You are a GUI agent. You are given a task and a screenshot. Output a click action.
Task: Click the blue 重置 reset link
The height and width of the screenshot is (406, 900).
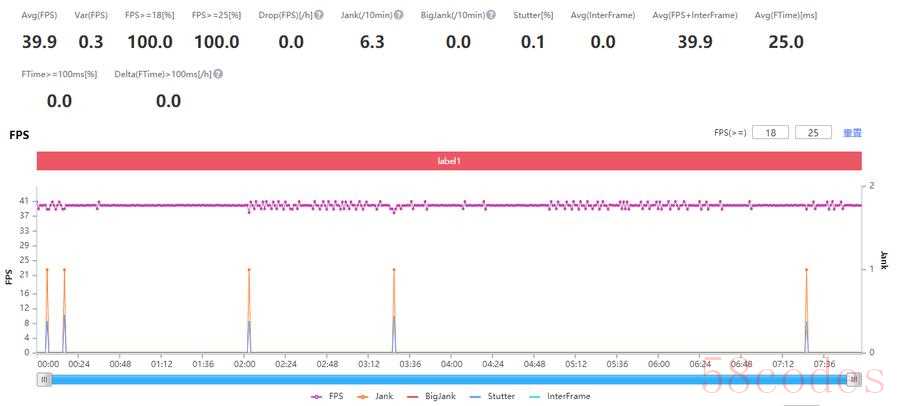point(852,133)
